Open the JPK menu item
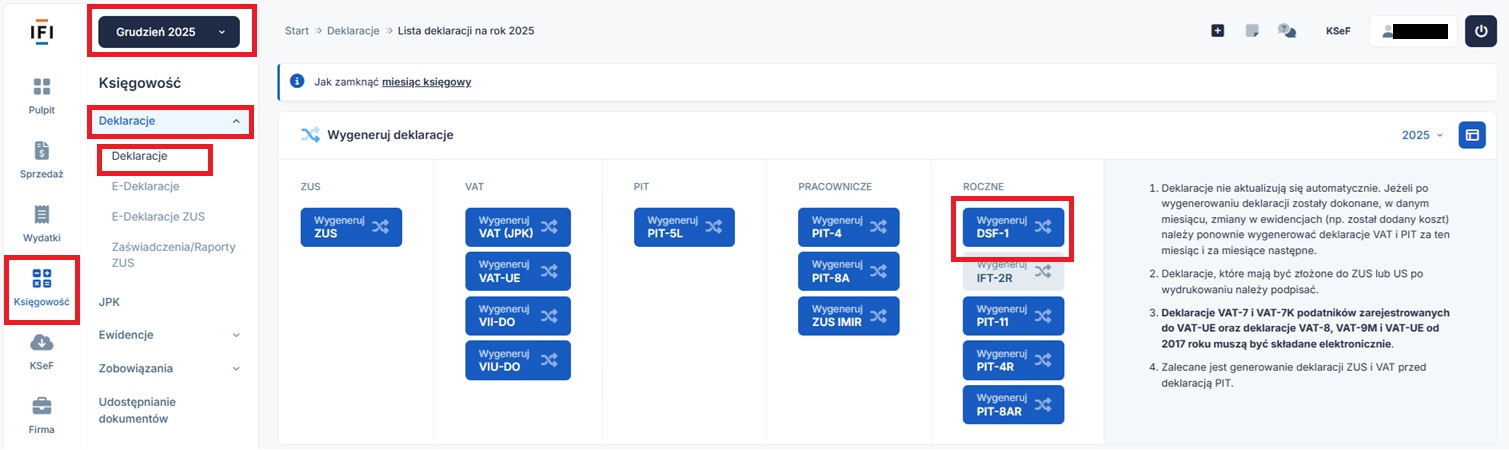 110,301
